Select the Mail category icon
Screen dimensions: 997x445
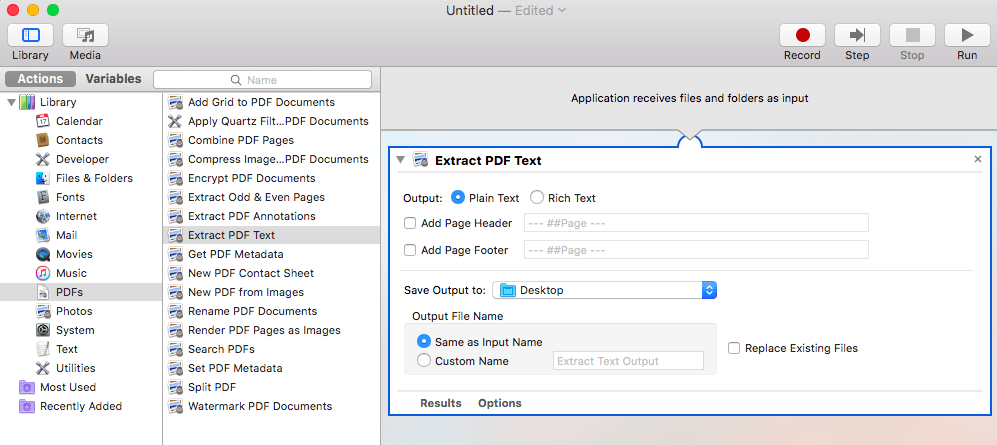[43, 235]
